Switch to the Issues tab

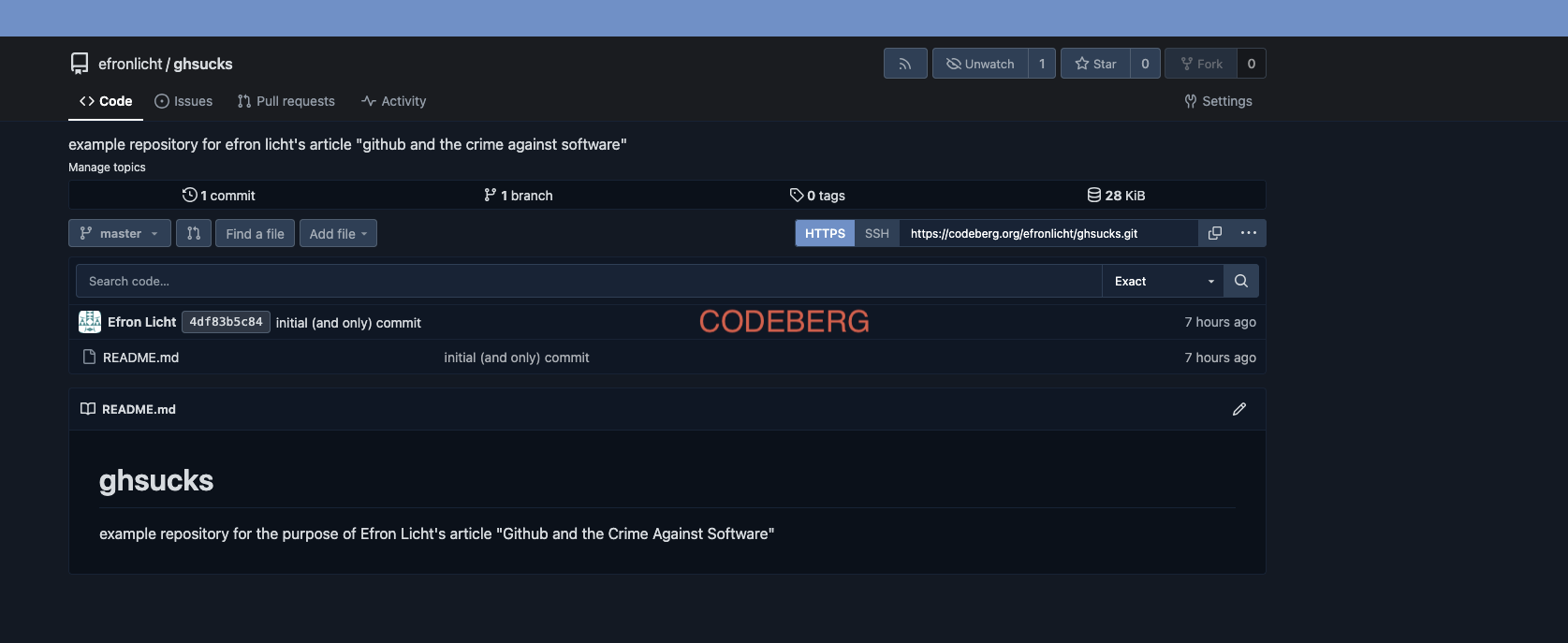[183, 101]
